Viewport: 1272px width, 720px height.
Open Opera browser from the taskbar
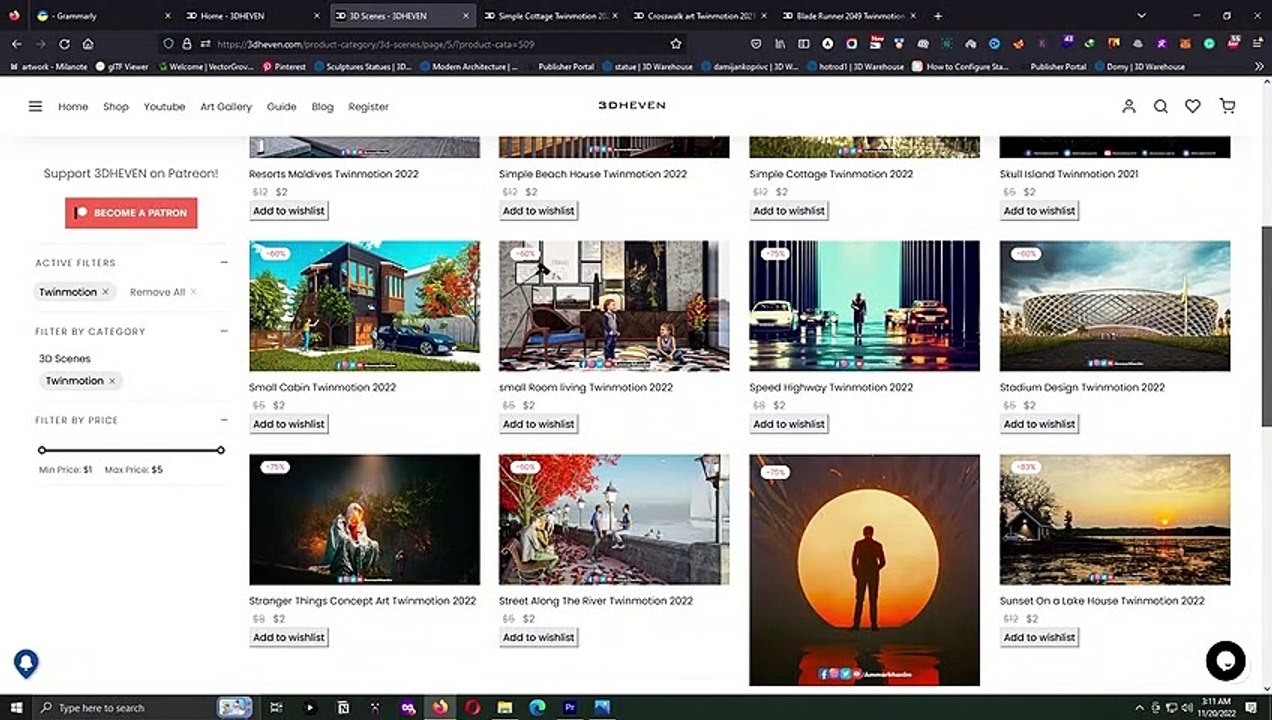[472, 708]
